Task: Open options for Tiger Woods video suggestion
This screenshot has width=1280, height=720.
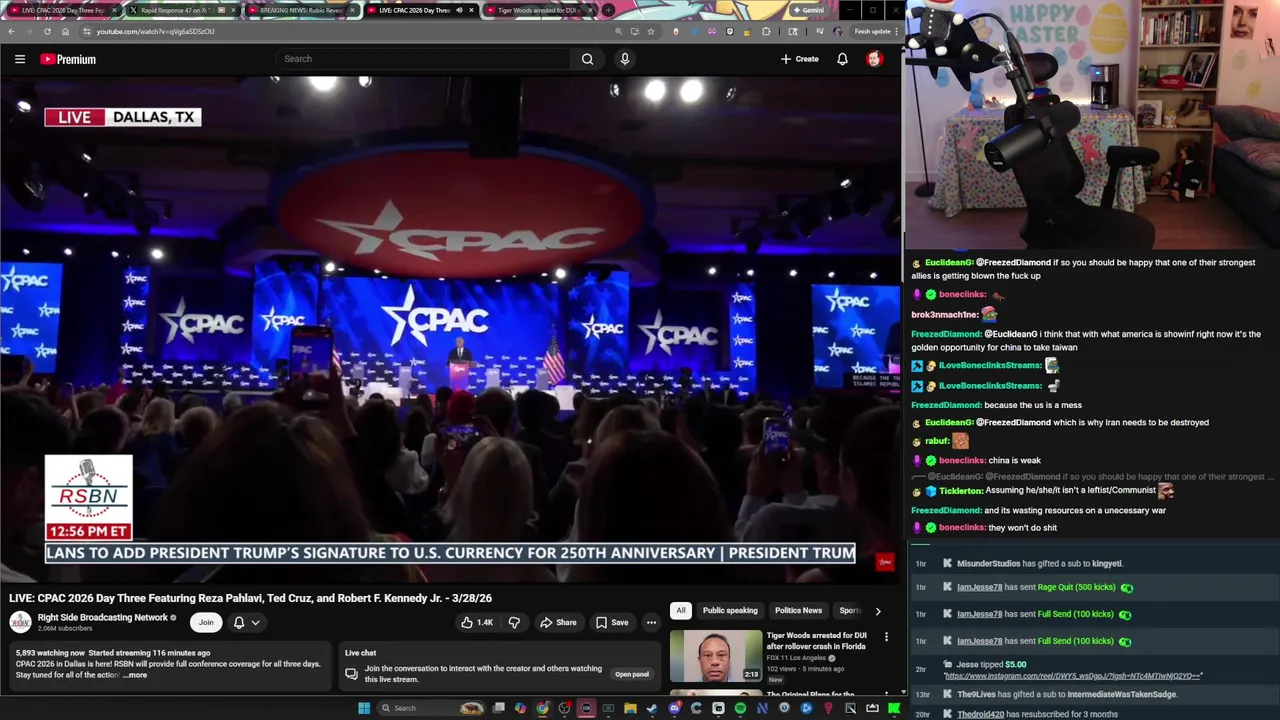Action: [886, 637]
